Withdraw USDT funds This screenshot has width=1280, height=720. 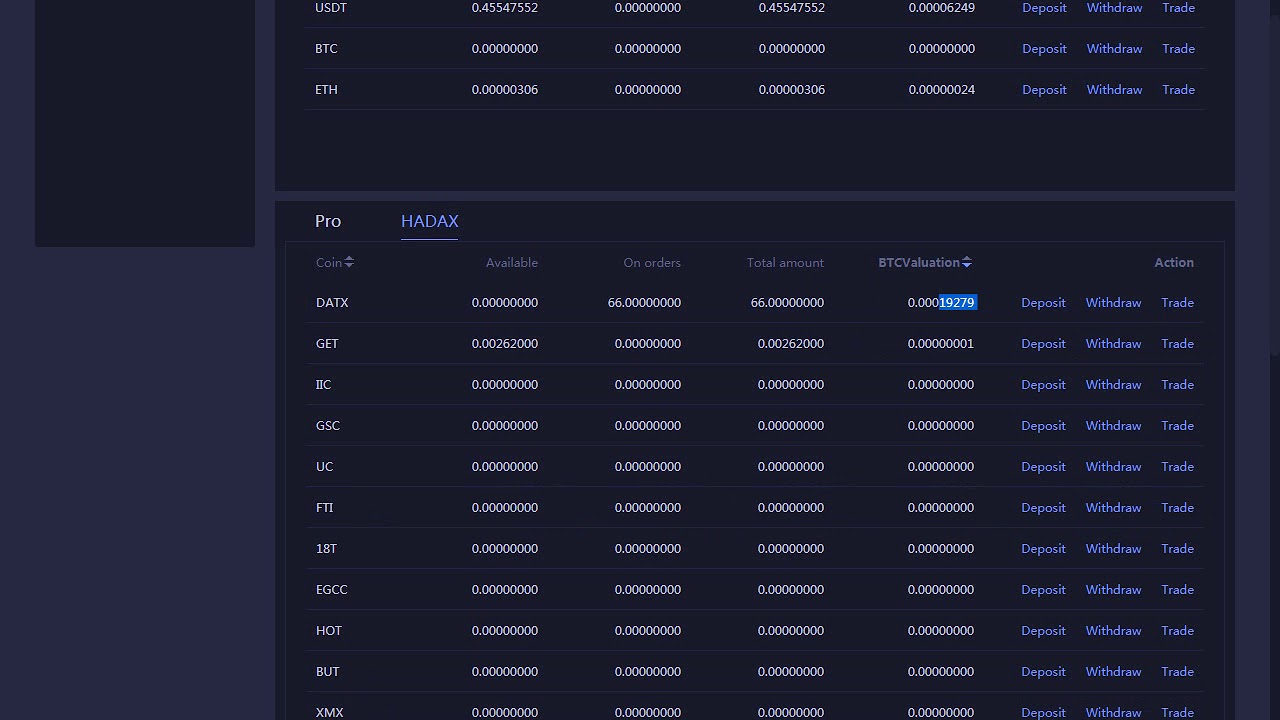click(x=1114, y=8)
